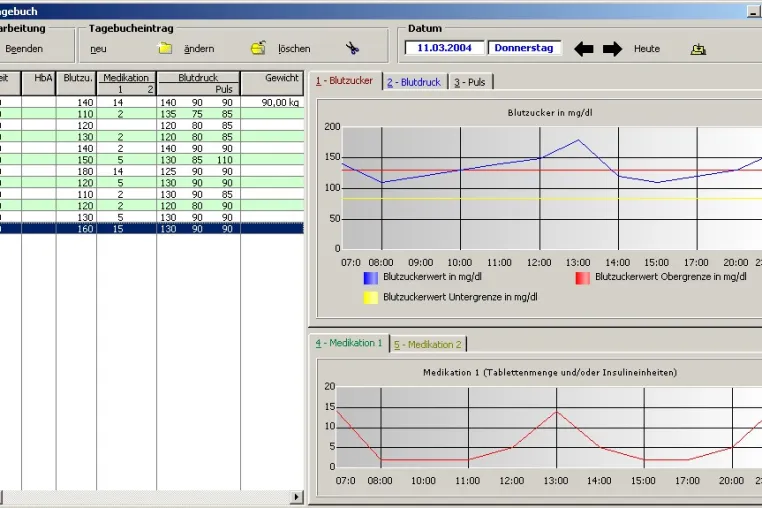762x508 pixels.
Task: Open the 2 - Blutdruck tab
Action: click(x=414, y=82)
